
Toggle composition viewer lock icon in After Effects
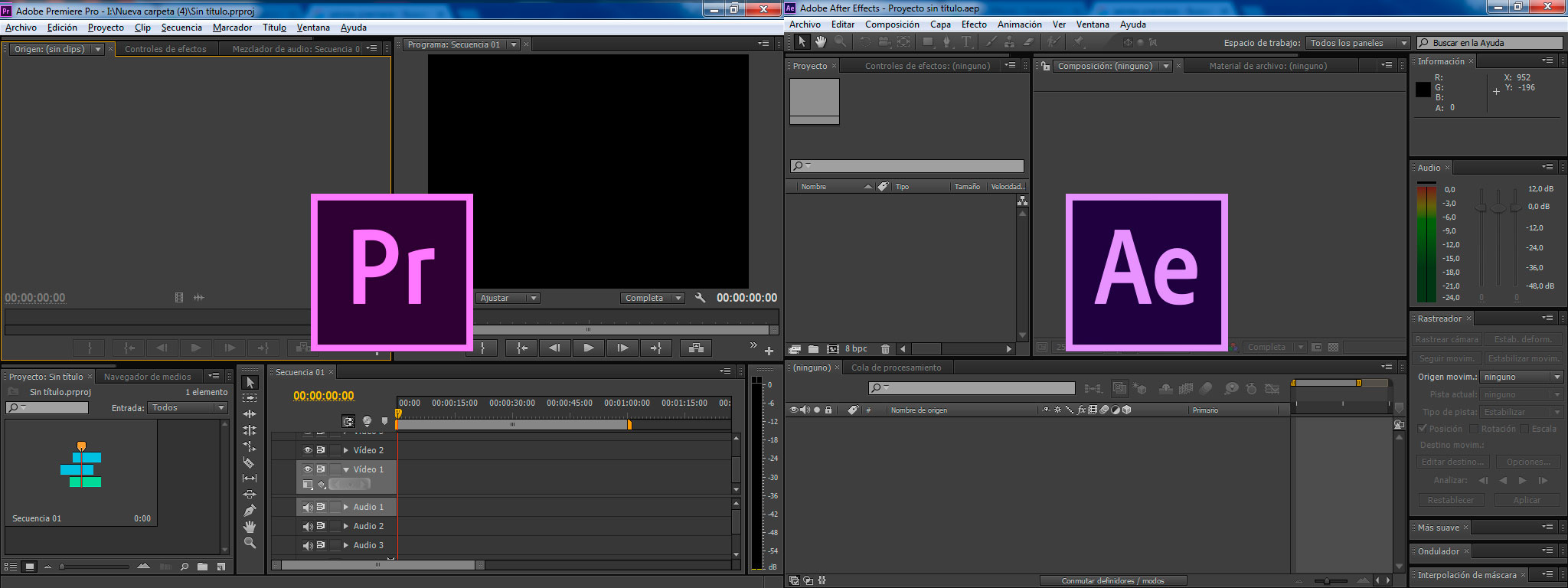[1045, 67]
